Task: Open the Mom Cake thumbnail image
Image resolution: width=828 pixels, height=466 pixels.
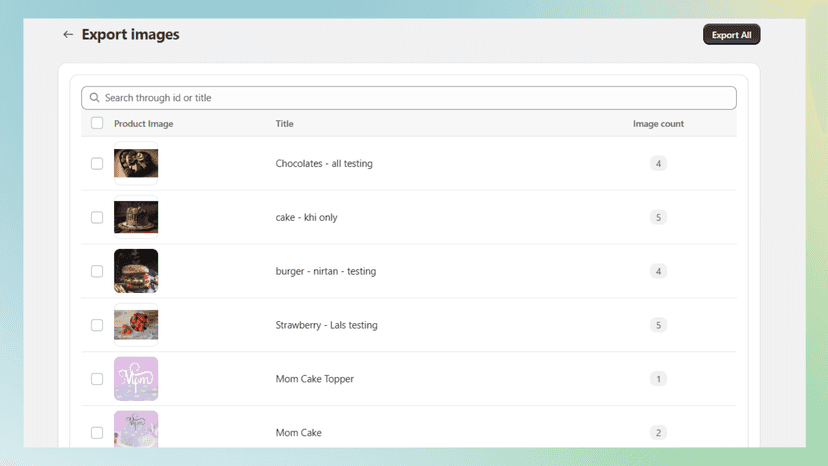Action: (x=136, y=429)
